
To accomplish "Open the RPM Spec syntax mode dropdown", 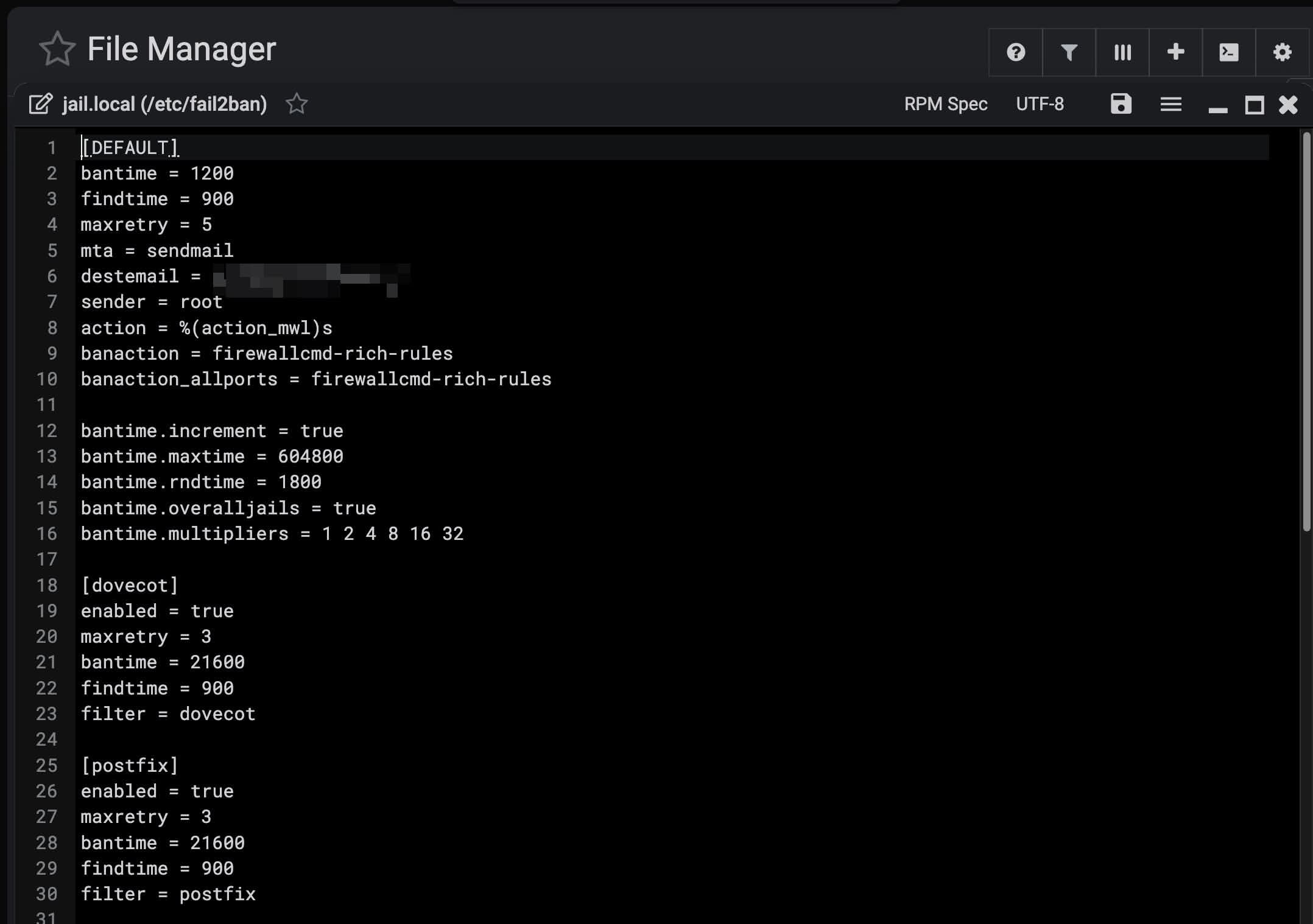I will click(x=945, y=104).
